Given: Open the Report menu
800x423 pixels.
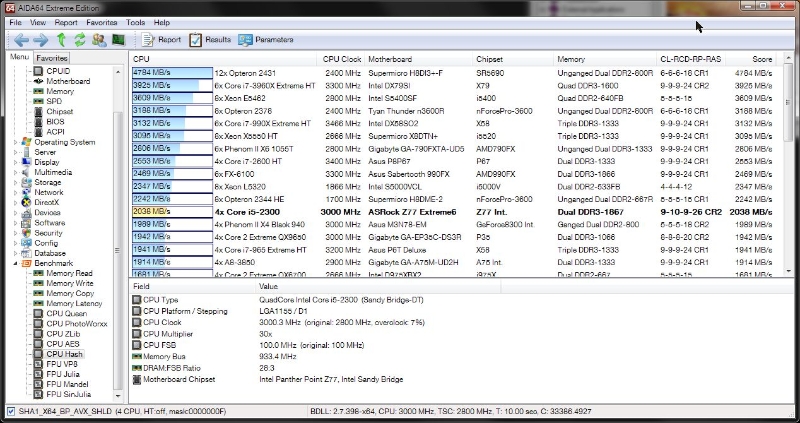Looking at the screenshot, I should (x=66, y=22).
